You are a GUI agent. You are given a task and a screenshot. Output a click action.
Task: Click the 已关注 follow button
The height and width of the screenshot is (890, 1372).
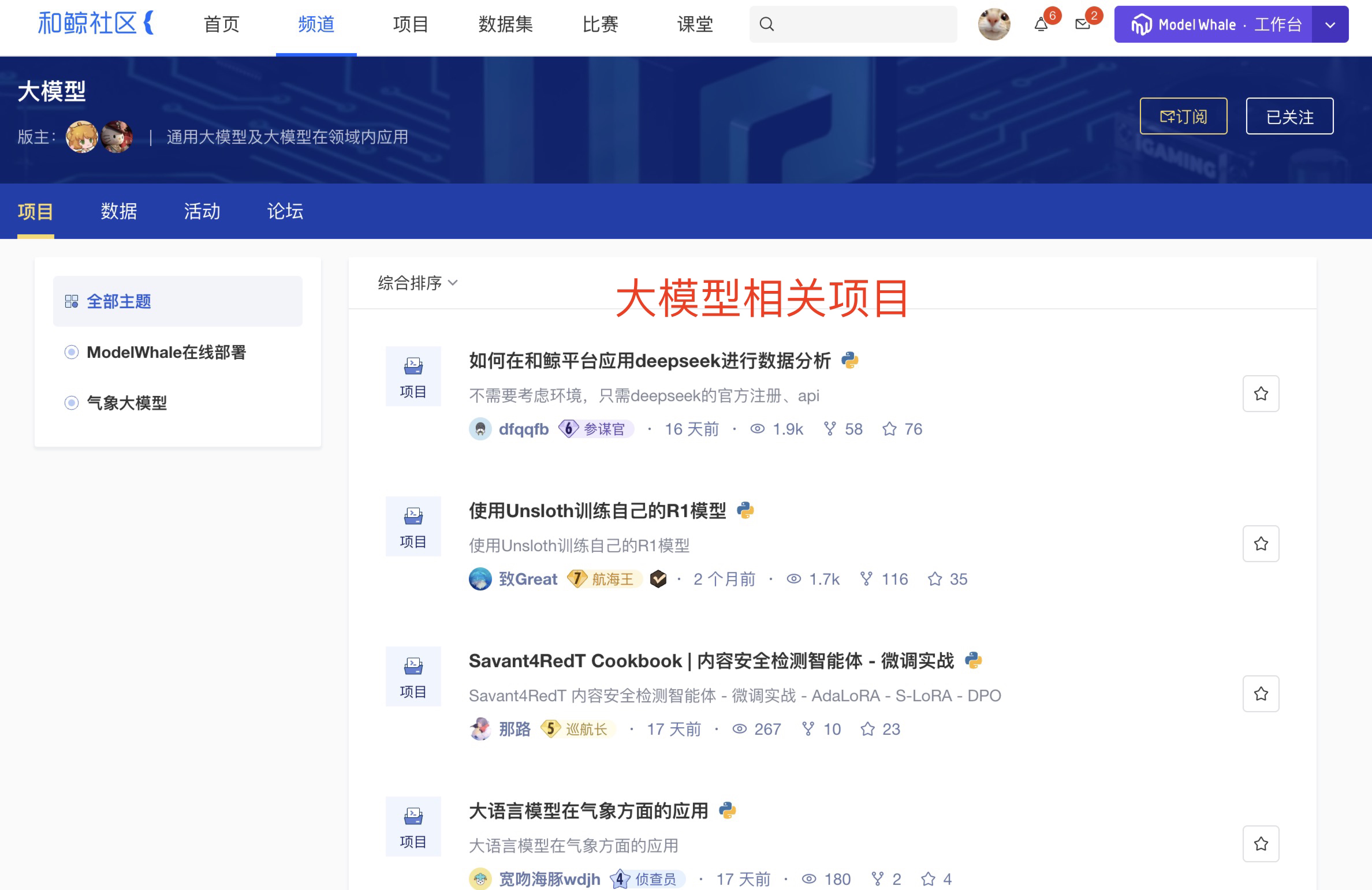click(x=1289, y=117)
